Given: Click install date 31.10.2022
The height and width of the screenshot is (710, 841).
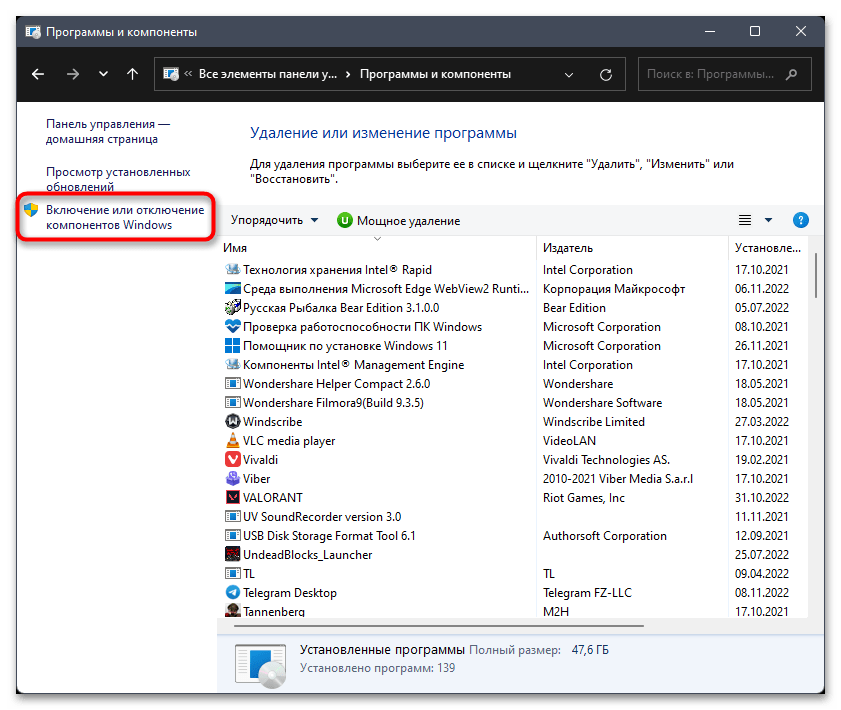Looking at the screenshot, I should tap(762, 498).
